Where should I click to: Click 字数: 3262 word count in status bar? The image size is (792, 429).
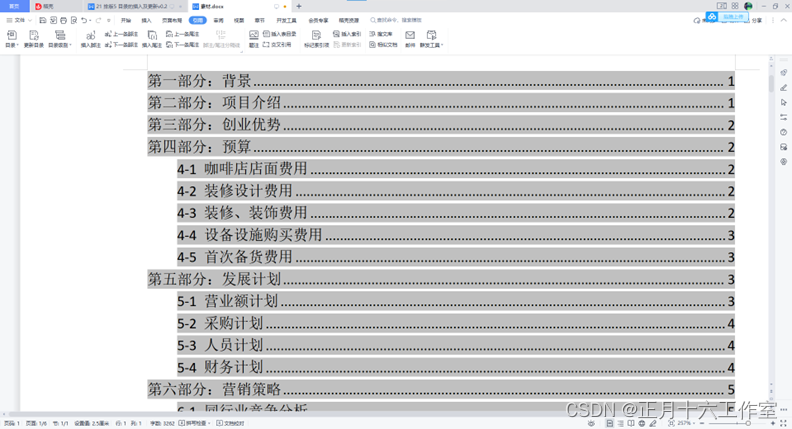point(162,423)
